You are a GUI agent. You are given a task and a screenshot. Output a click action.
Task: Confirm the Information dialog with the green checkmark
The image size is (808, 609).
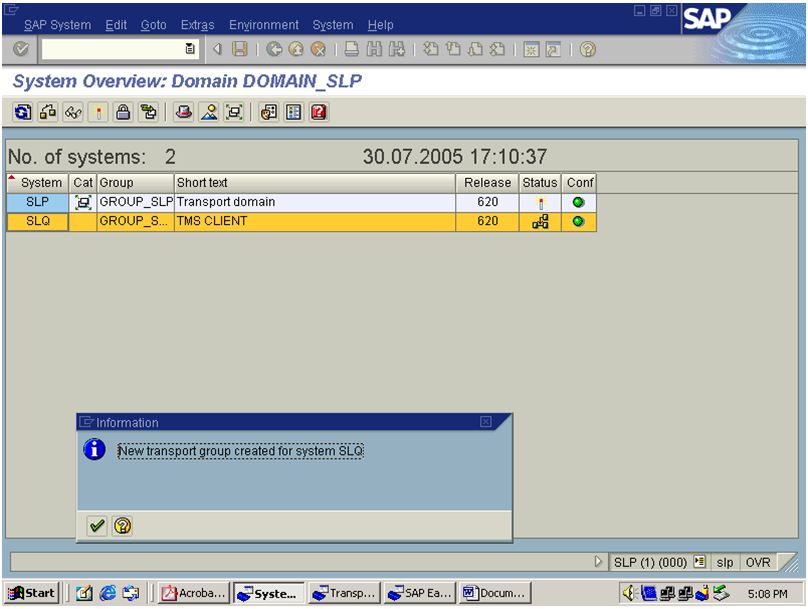[97, 526]
